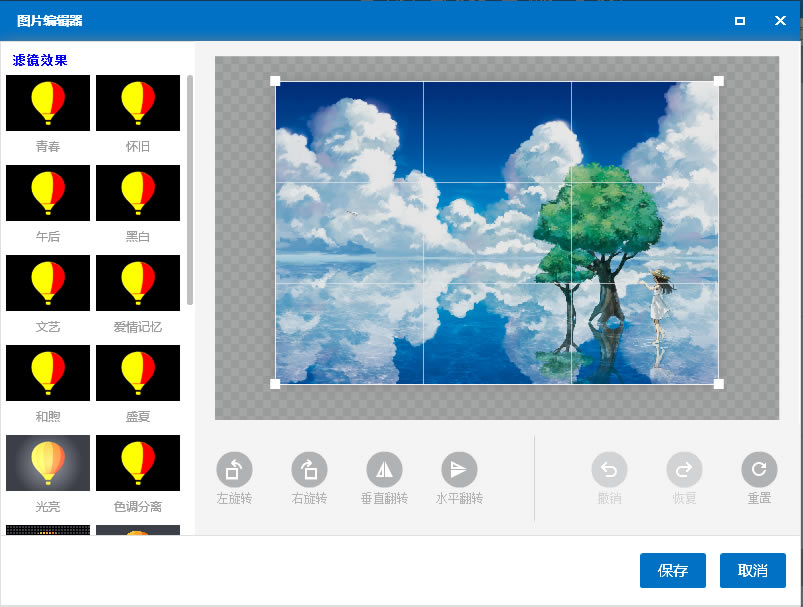Click the 黑白 filter label
The width and height of the screenshot is (803, 607).
coord(138,237)
